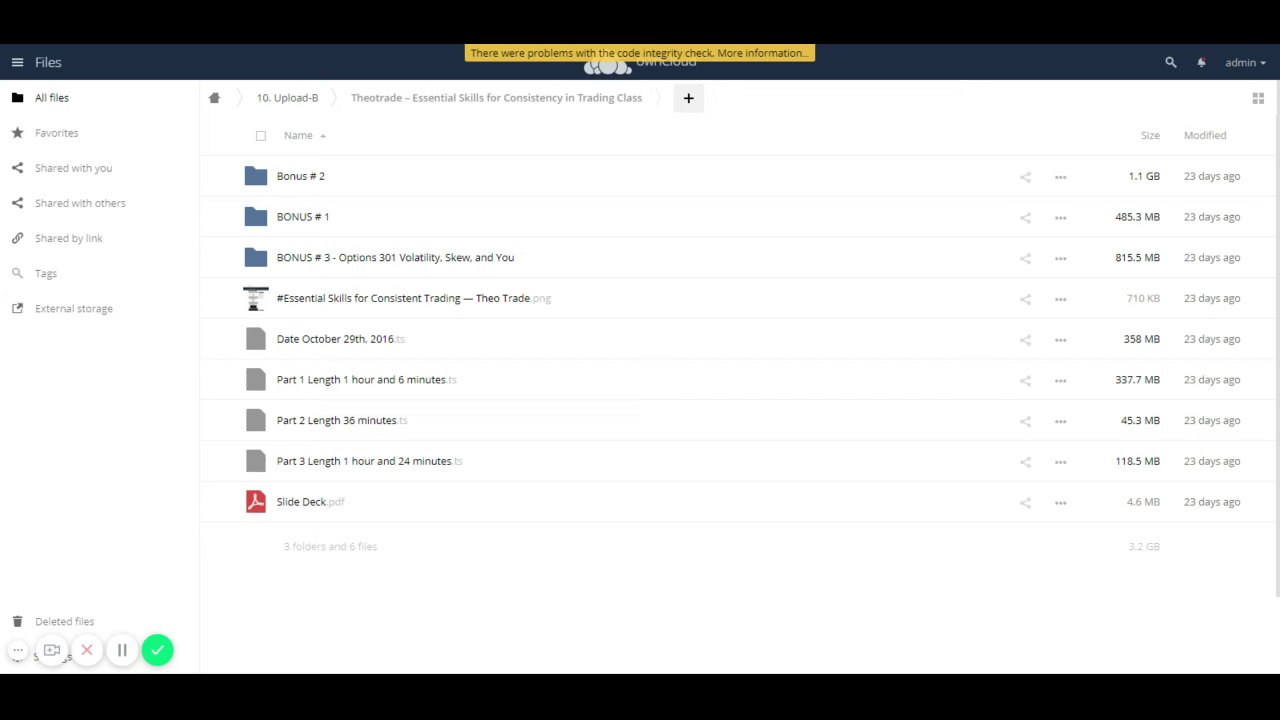Switch to grid view icon
The width and height of the screenshot is (1280, 720).
pyautogui.click(x=1258, y=98)
